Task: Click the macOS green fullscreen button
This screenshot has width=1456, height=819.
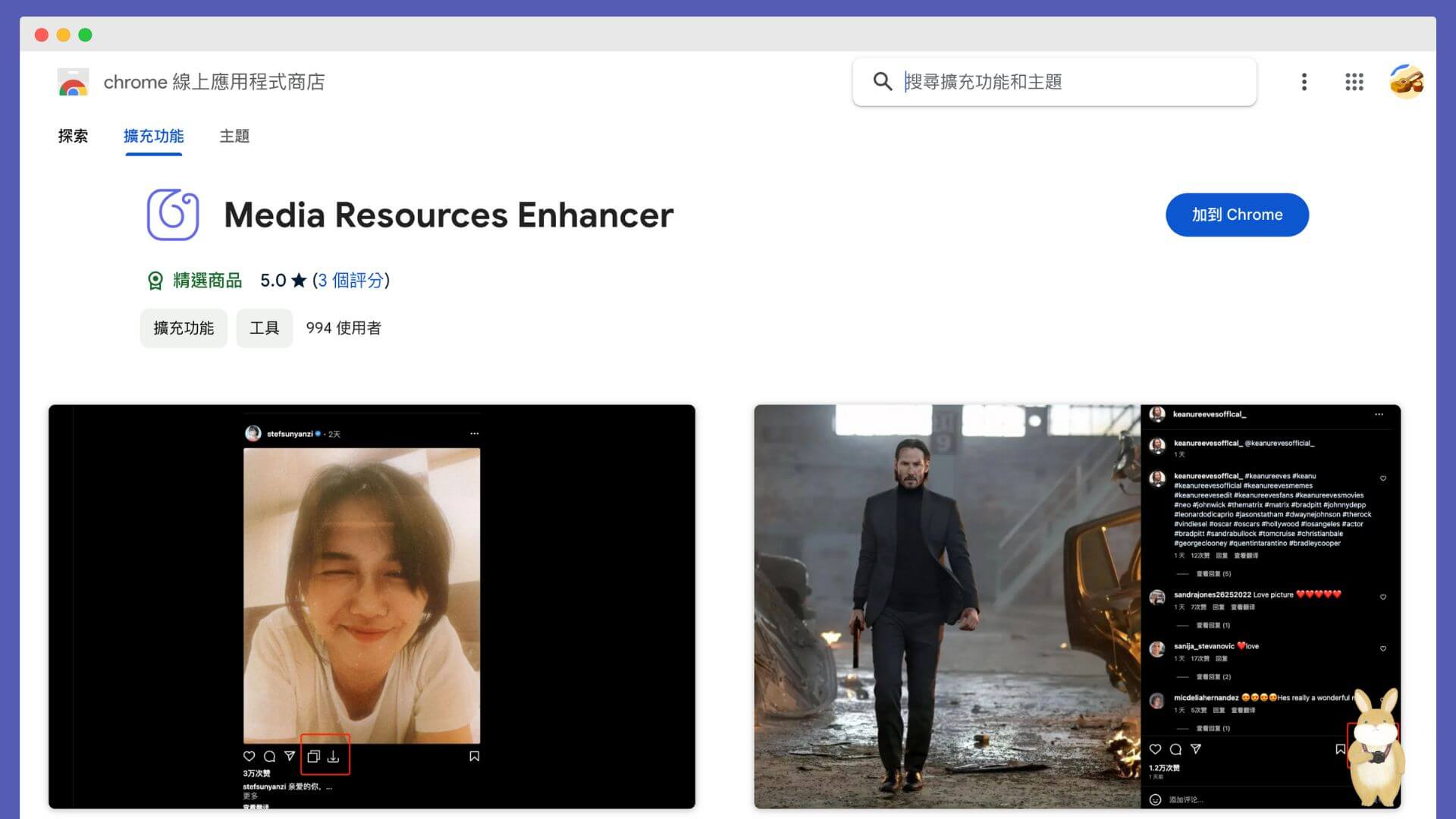Action: pos(86,35)
